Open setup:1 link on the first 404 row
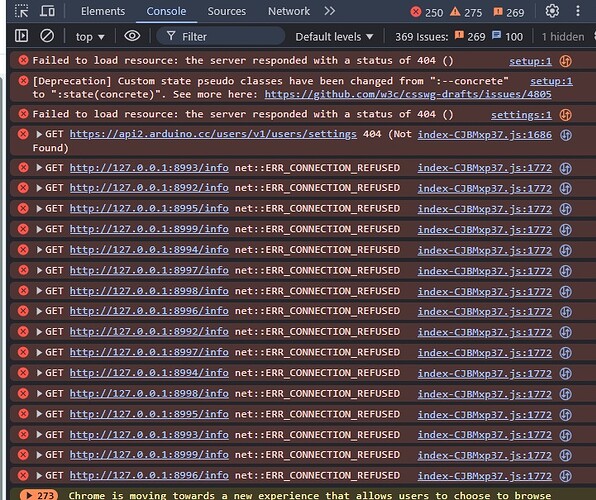The image size is (596, 500). [530, 61]
